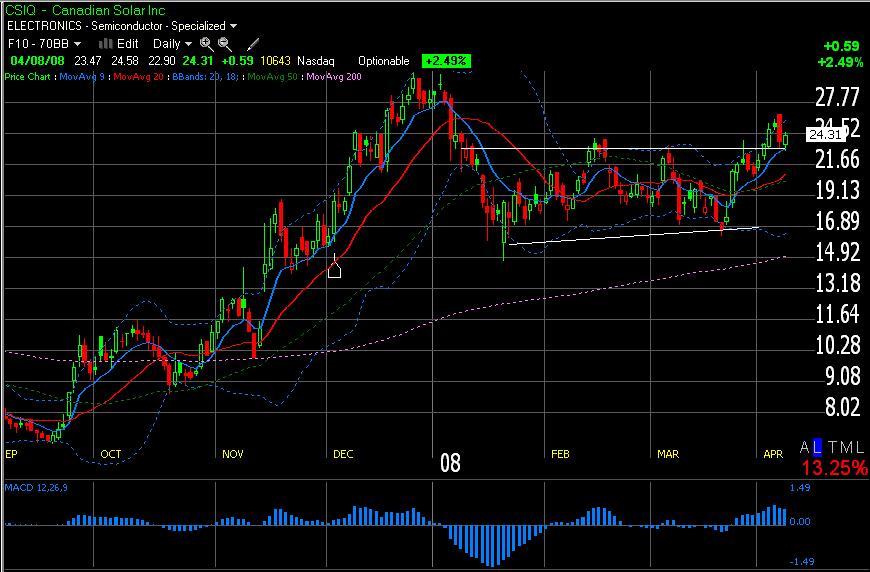Select the upper white horizontal resistance trendline
The width and height of the screenshot is (870, 572).
tap(624, 148)
